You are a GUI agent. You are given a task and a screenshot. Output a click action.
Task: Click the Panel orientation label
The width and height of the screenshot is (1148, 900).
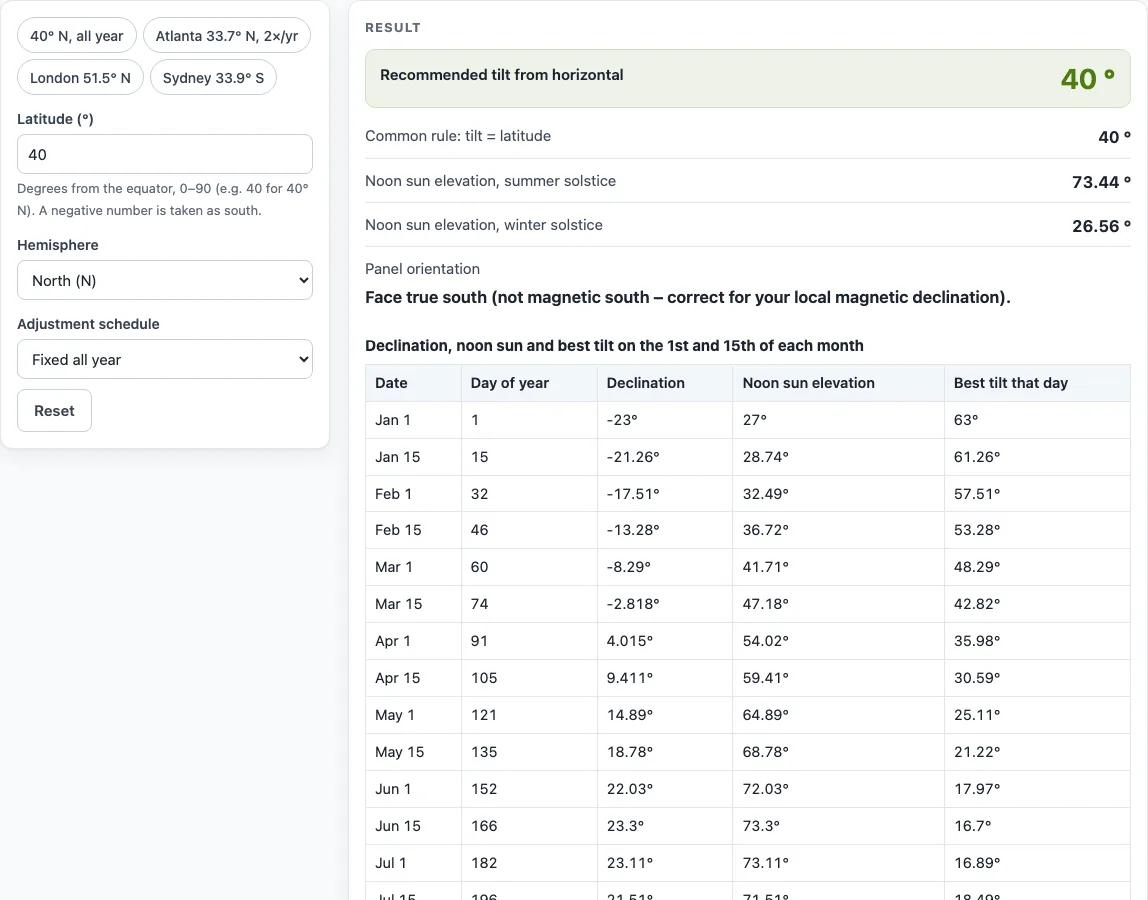(422, 269)
